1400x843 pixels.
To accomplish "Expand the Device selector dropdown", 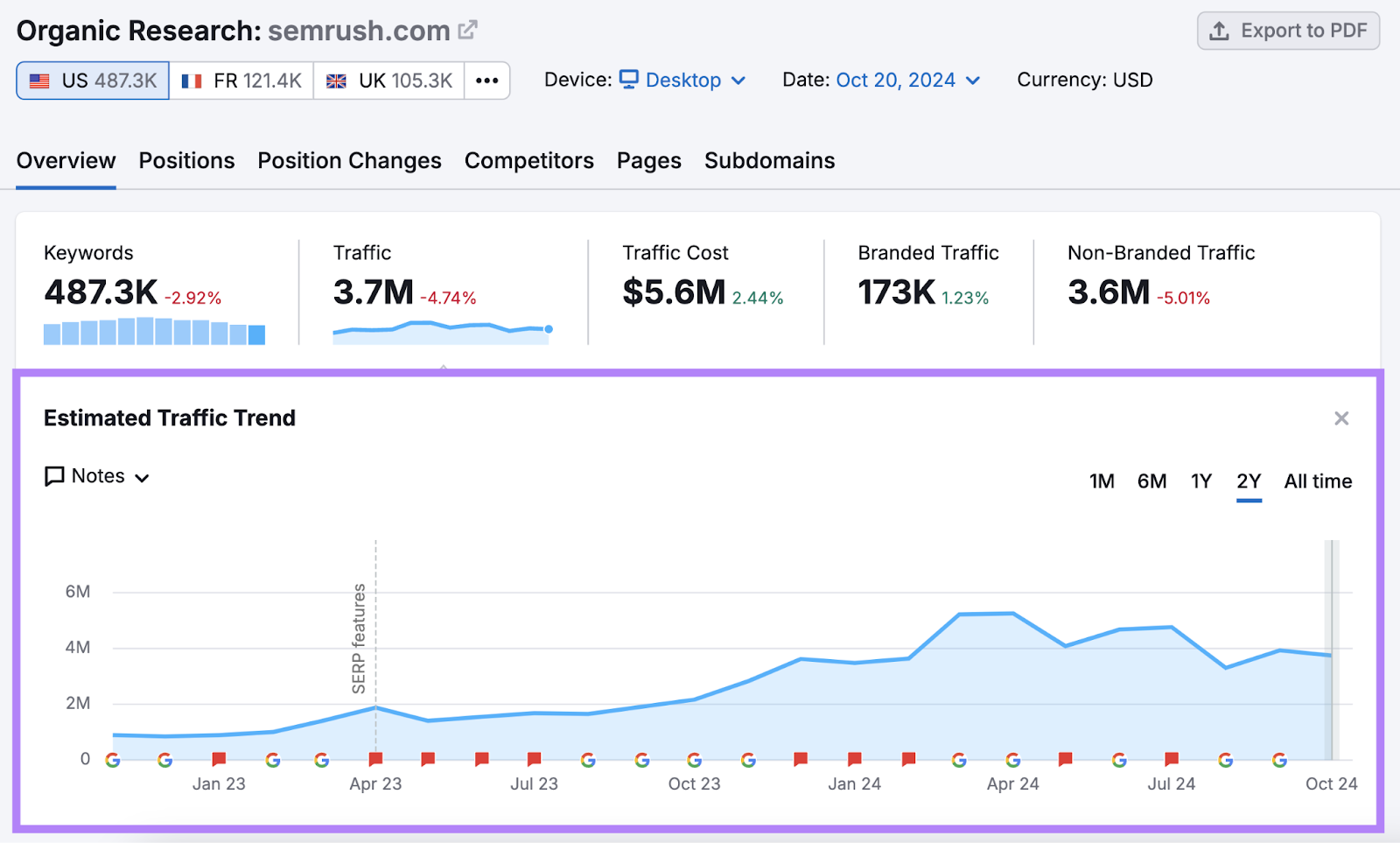I will 739,81.
